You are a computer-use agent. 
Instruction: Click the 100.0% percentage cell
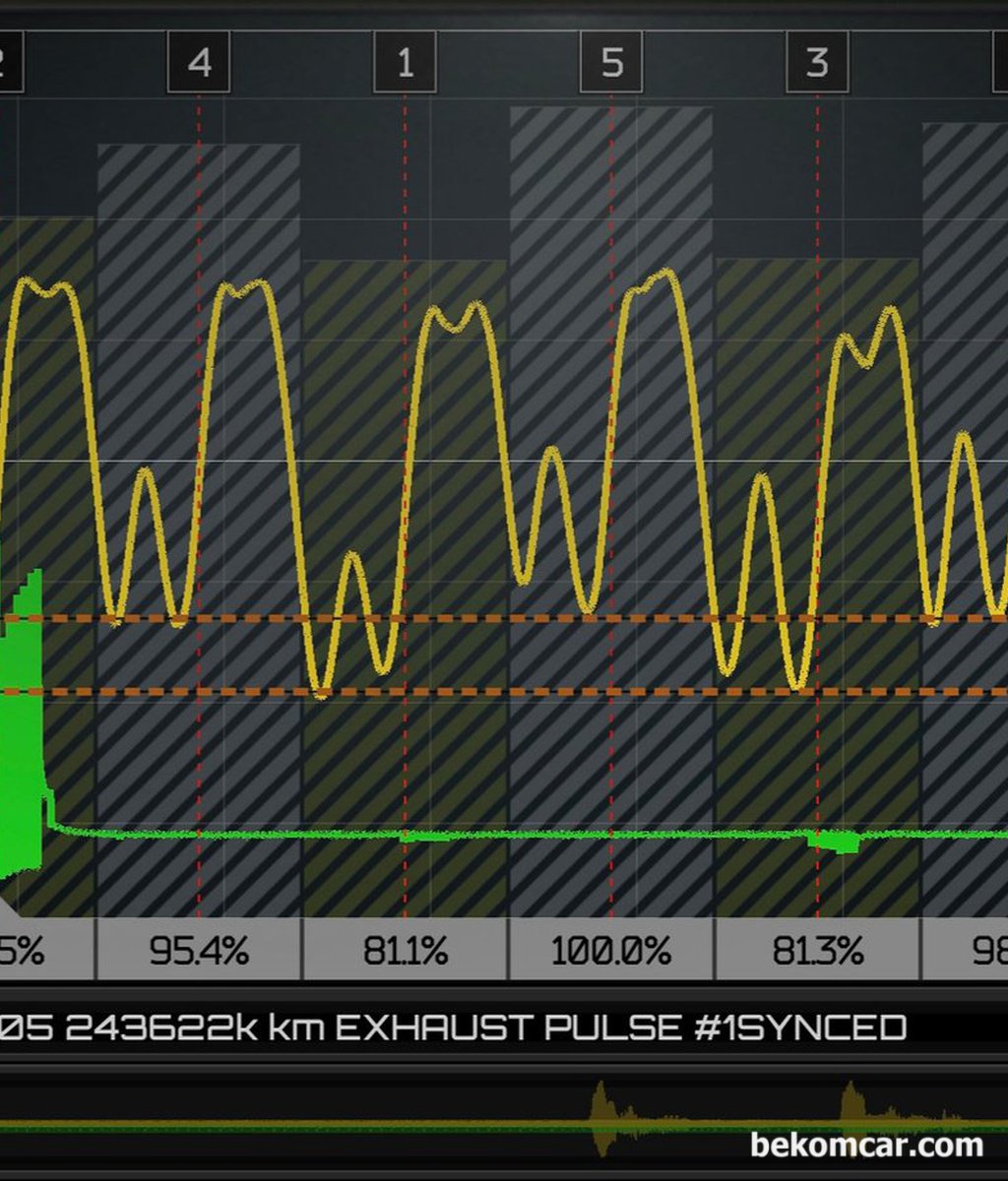point(611,951)
